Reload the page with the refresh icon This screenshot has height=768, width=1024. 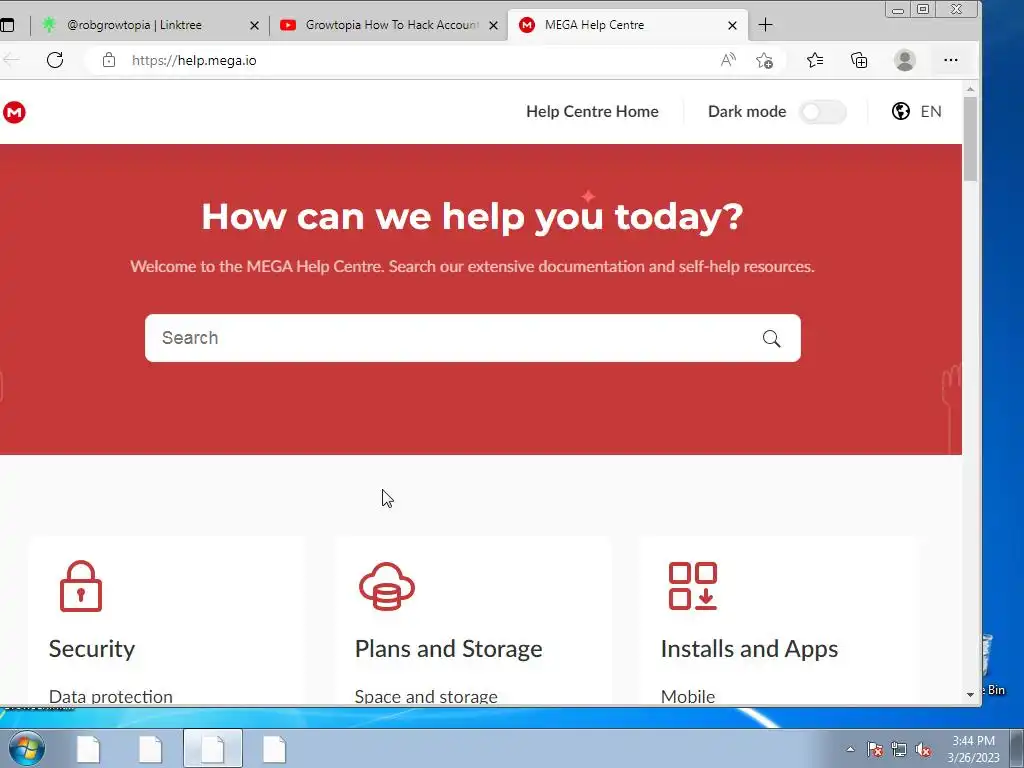55,60
